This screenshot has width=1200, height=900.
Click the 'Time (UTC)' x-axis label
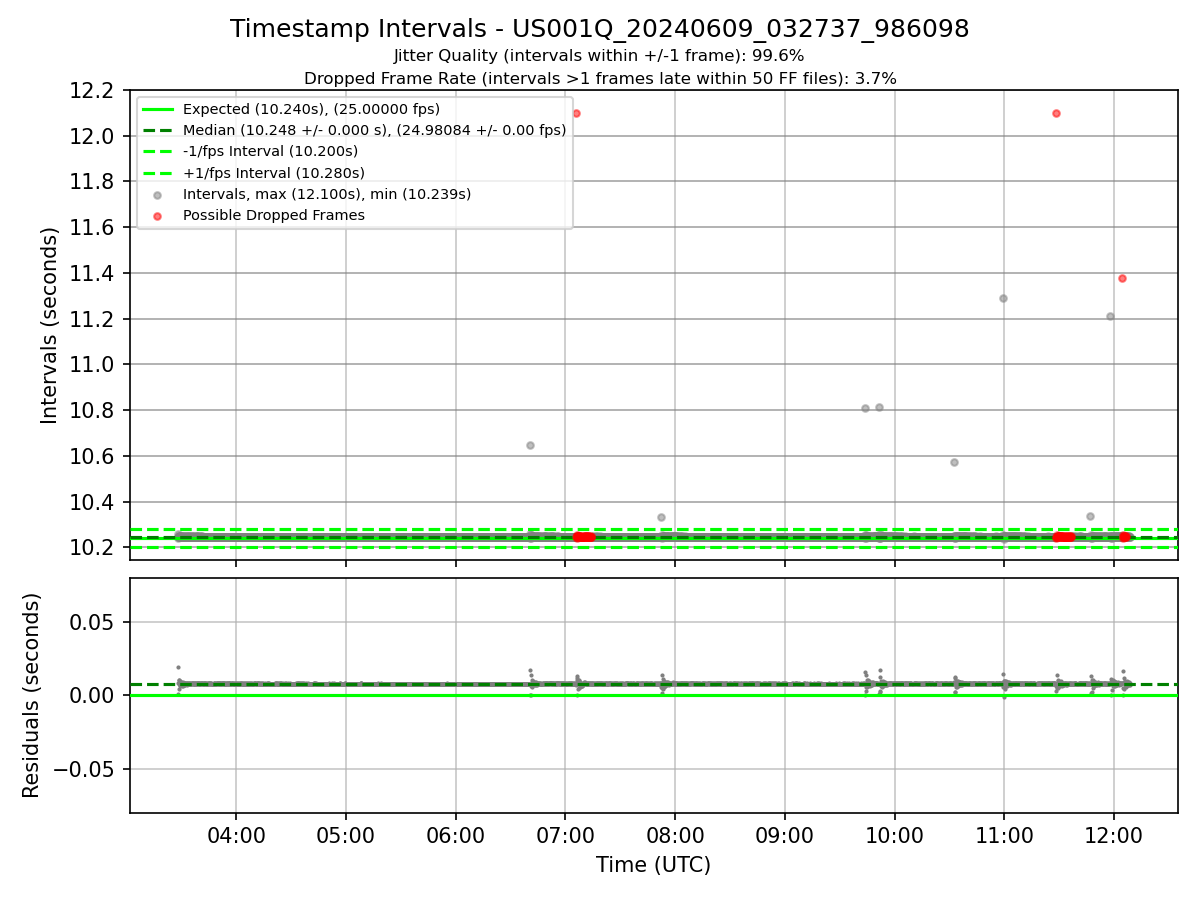coord(653,865)
